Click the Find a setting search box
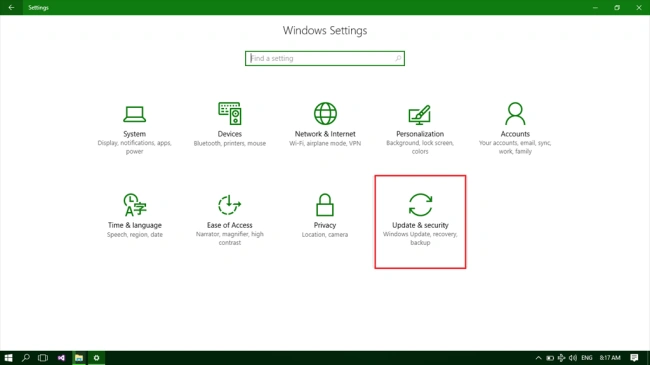Viewport: 650px width, 365px height. 325,58
